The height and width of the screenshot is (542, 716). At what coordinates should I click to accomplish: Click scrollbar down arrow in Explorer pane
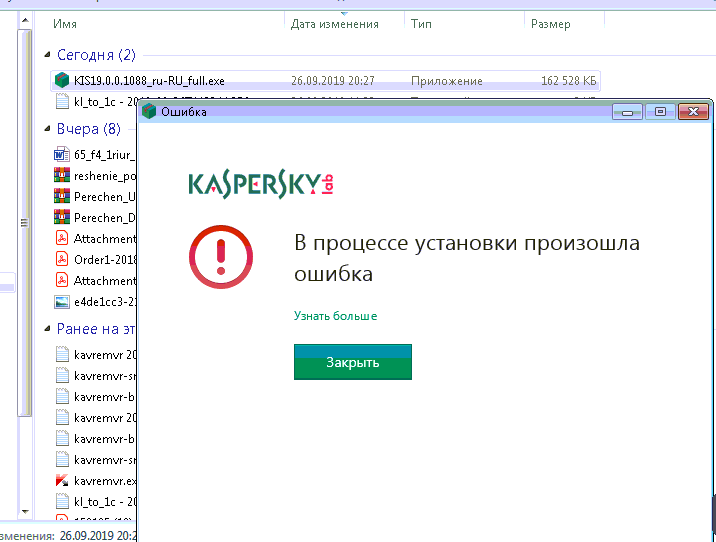pyautogui.click(x=25, y=512)
